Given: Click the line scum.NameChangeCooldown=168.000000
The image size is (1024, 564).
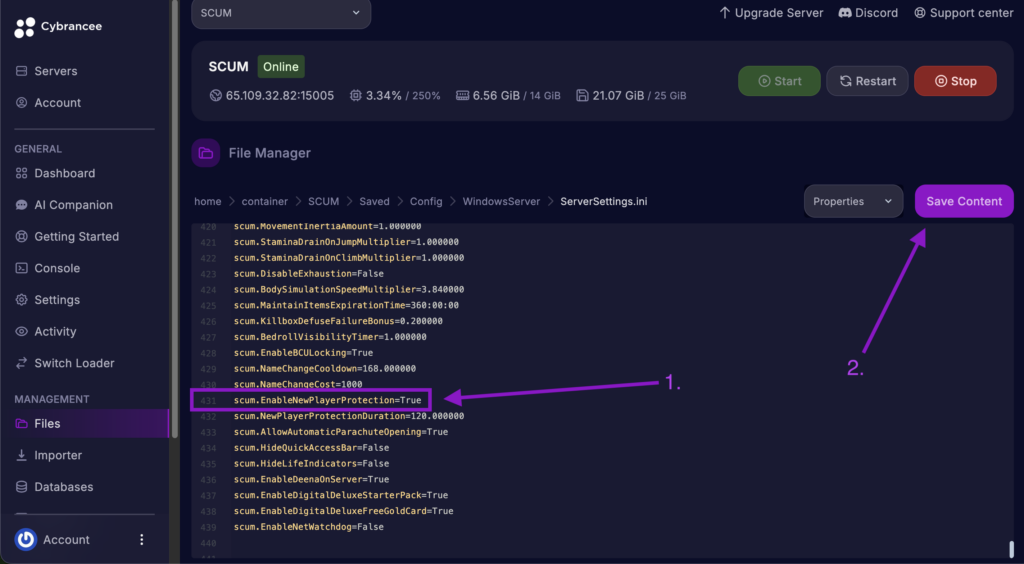Looking at the screenshot, I should pyautogui.click(x=325, y=368).
